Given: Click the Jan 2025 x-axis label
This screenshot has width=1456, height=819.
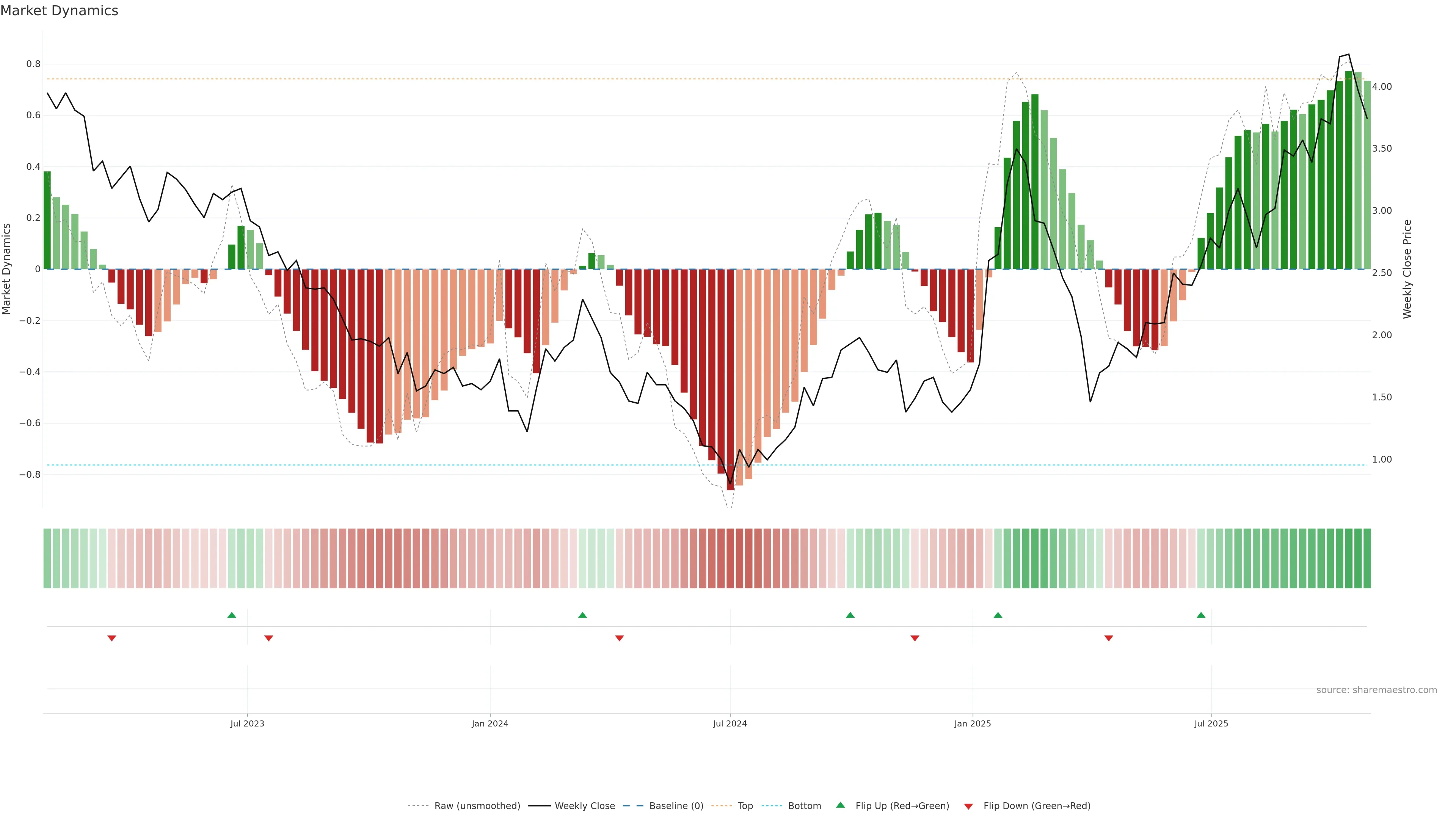Looking at the screenshot, I should click(x=972, y=723).
